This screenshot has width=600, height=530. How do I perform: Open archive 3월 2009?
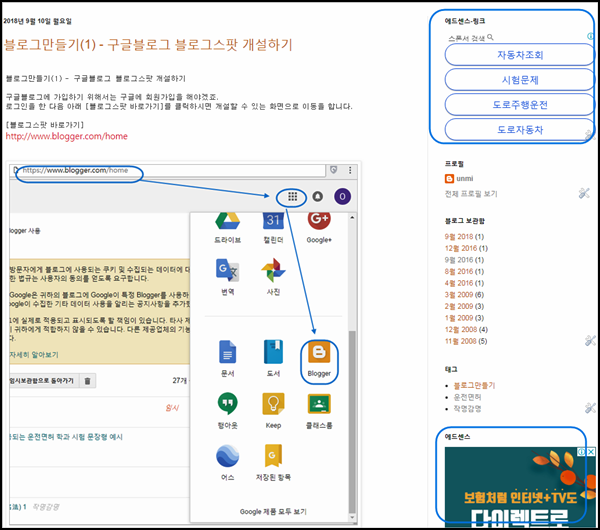459,295
